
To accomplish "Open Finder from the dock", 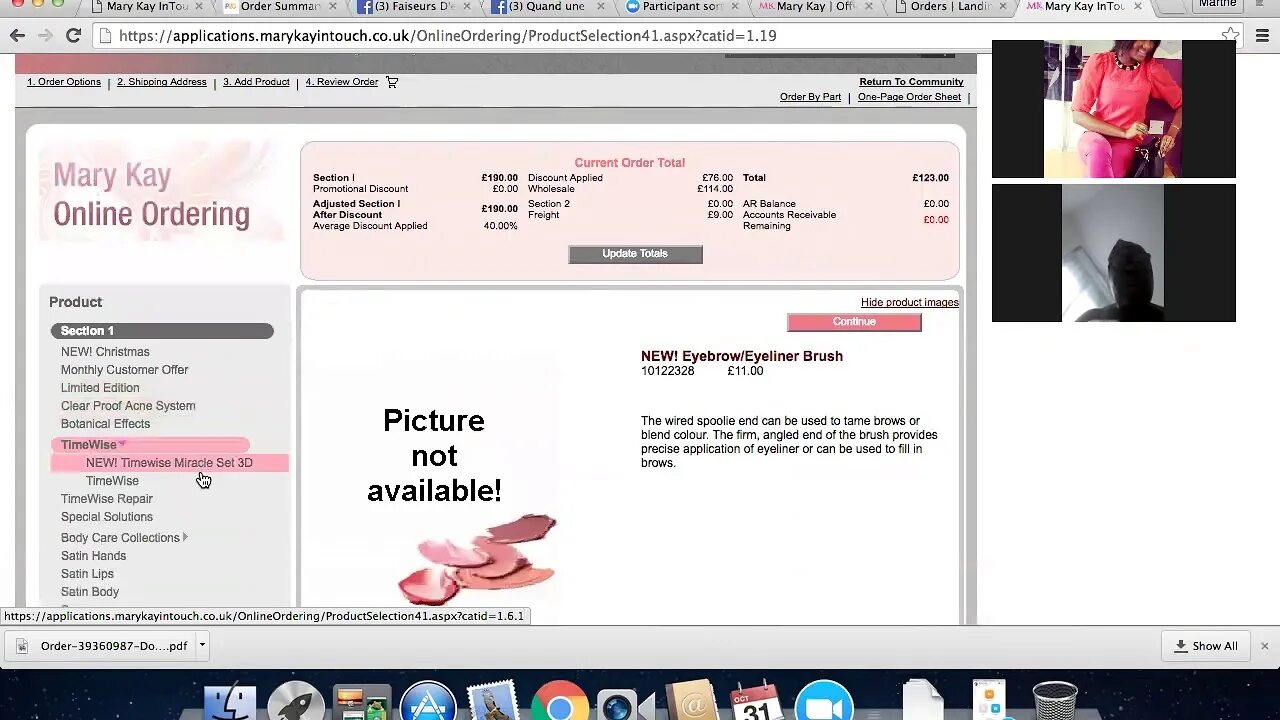I will (x=229, y=702).
